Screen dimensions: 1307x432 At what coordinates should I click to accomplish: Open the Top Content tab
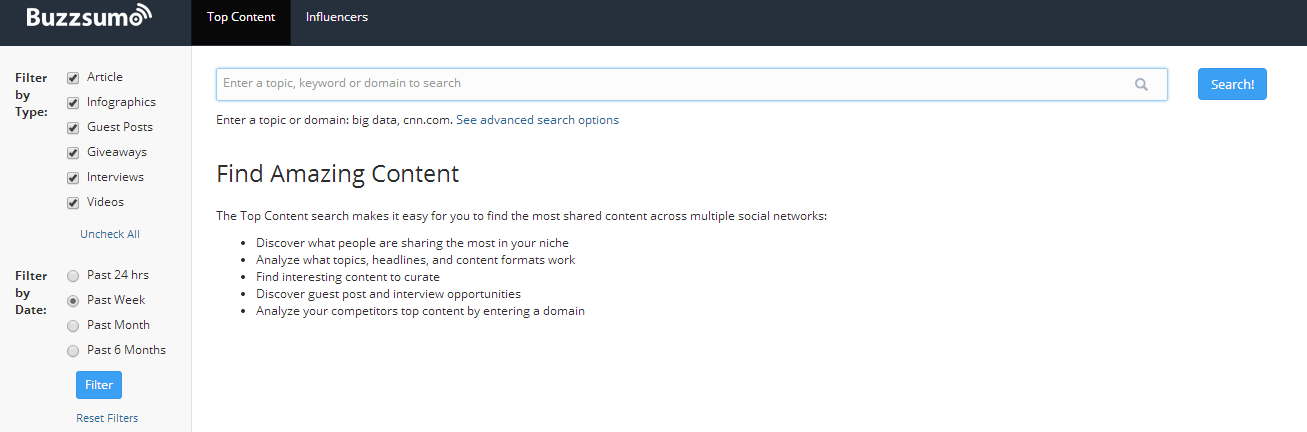tap(241, 17)
